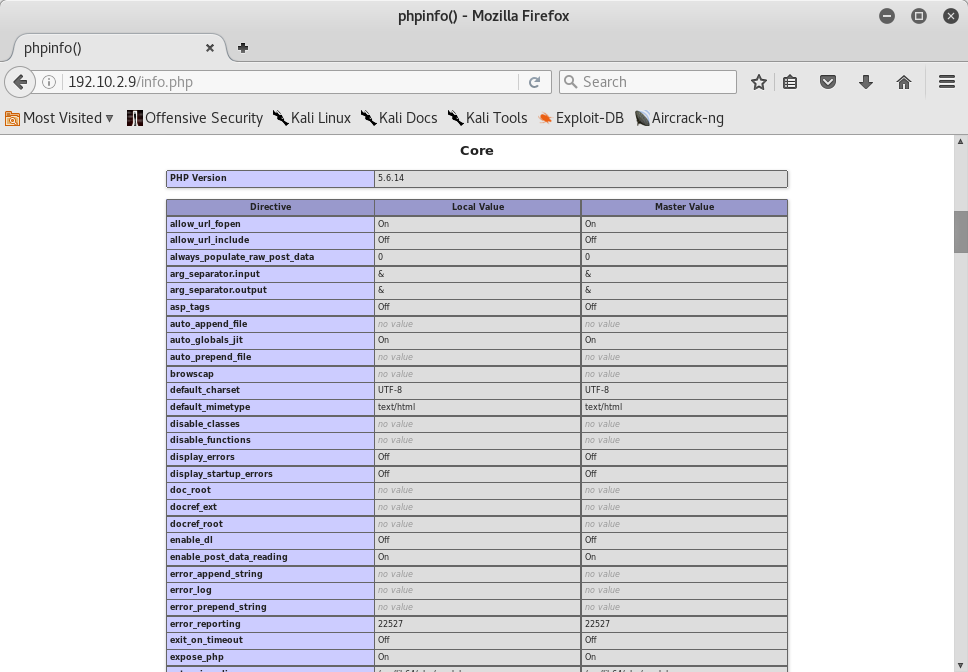The width and height of the screenshot is (968, 672).
Task: Click the site information info icon
Action: [47, 81]
